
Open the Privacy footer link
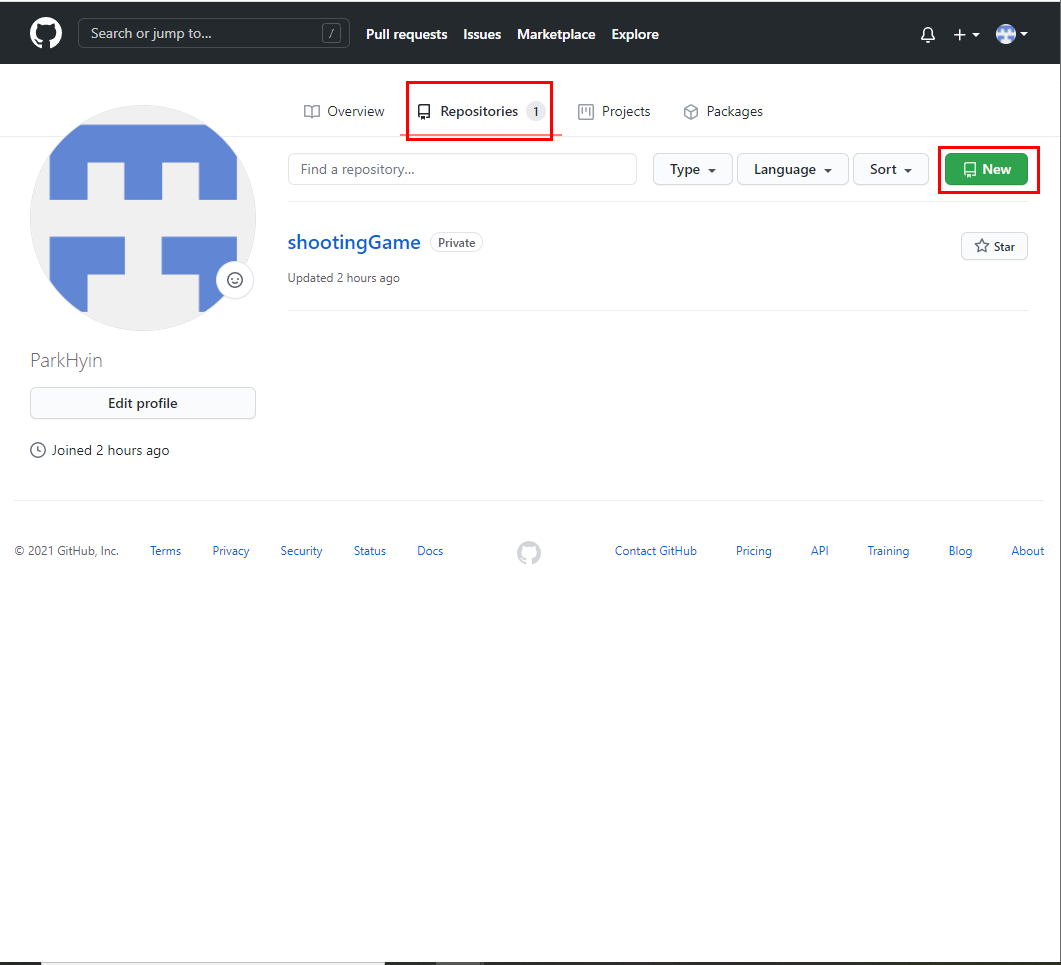point(231,551)
